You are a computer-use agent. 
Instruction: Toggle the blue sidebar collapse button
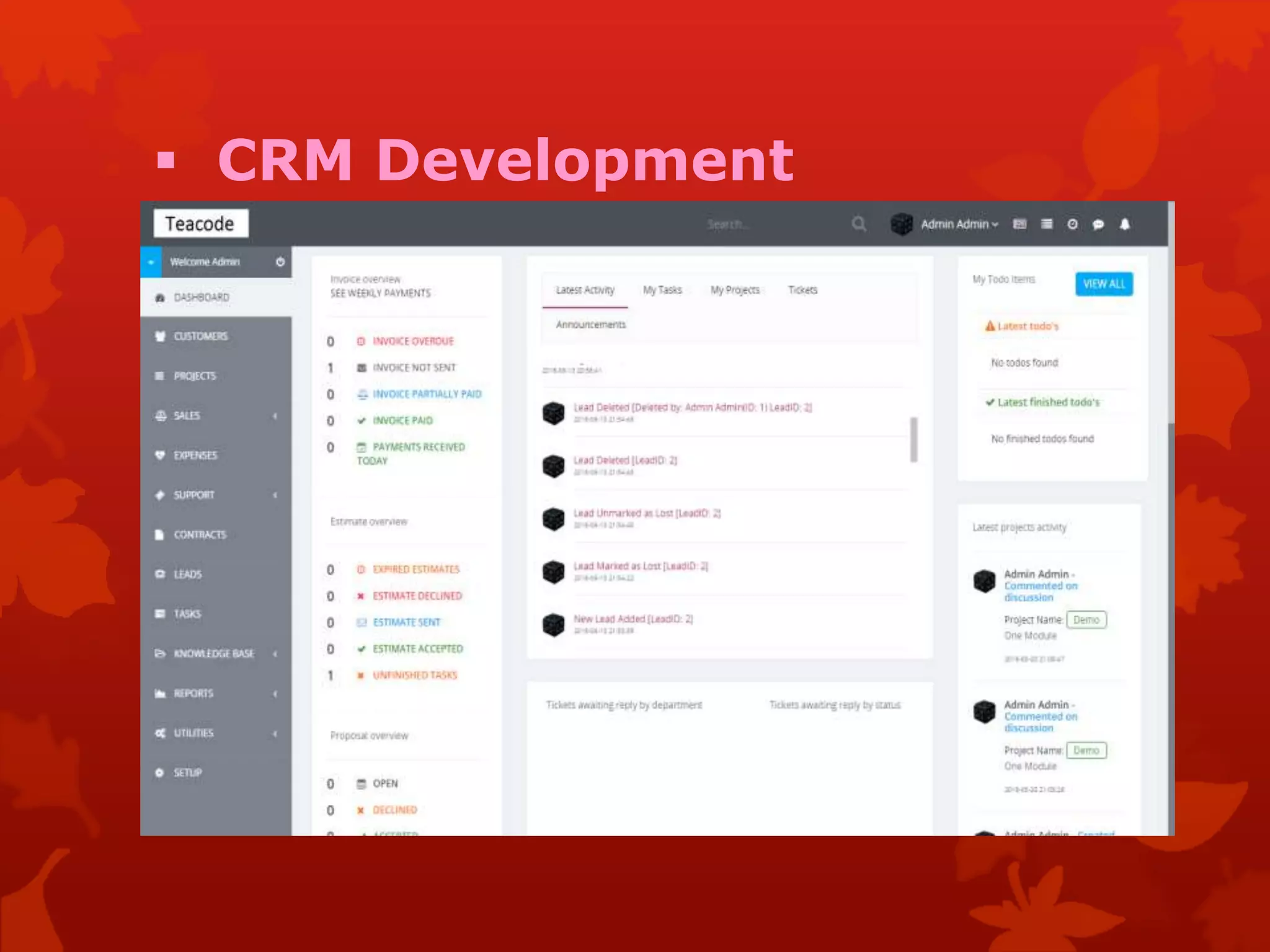pos(151,262)
